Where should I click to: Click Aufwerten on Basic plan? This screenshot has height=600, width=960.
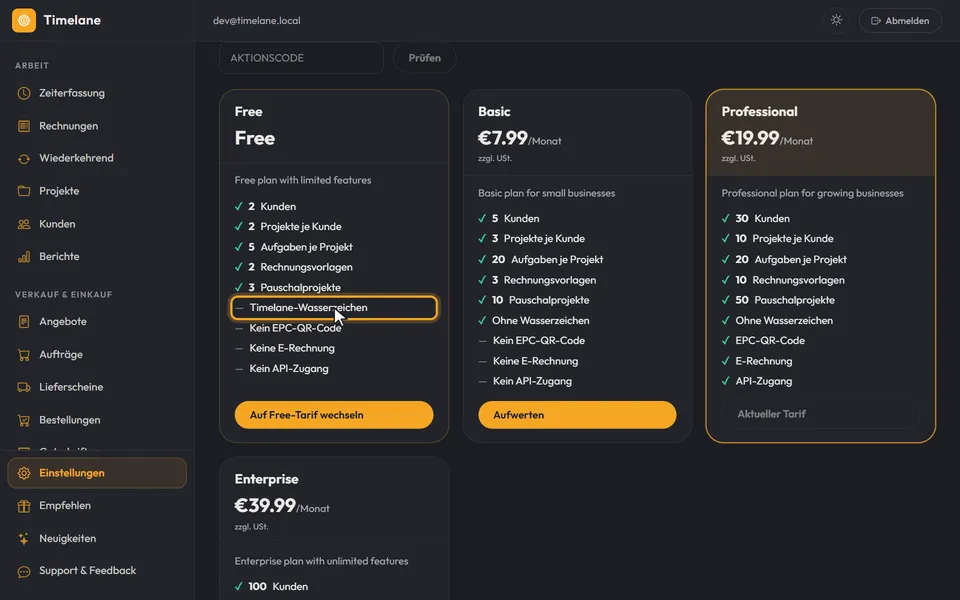pyautogui.click(x=577, y=415)
